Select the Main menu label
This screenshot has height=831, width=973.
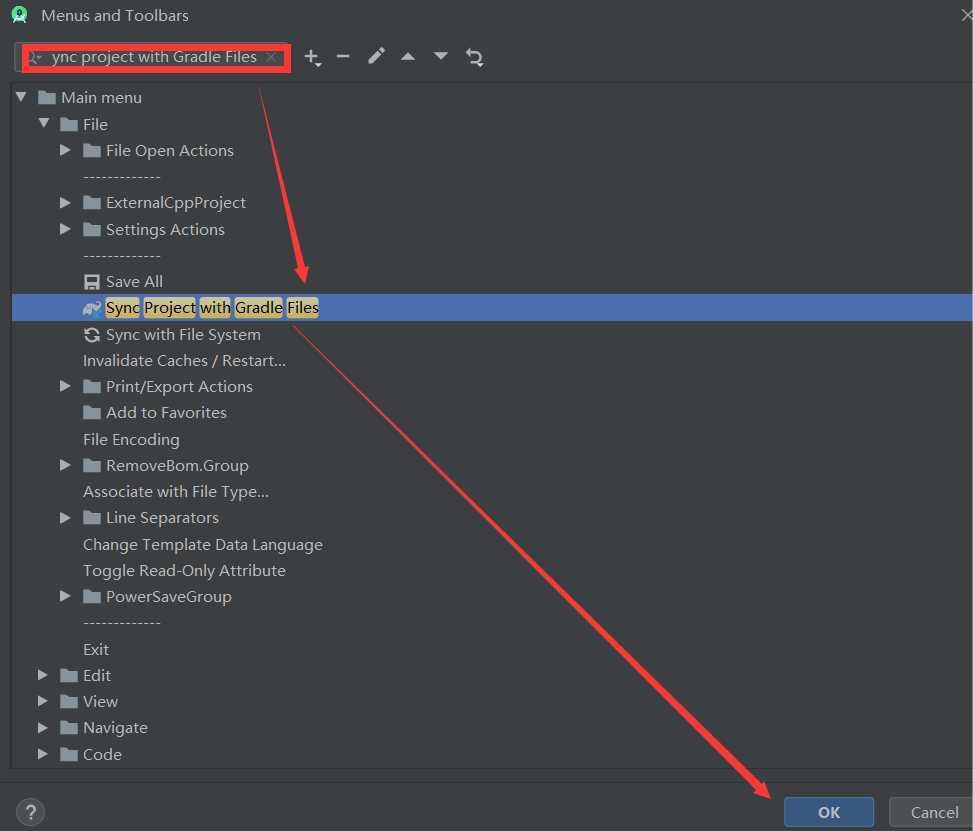[101, 97]
